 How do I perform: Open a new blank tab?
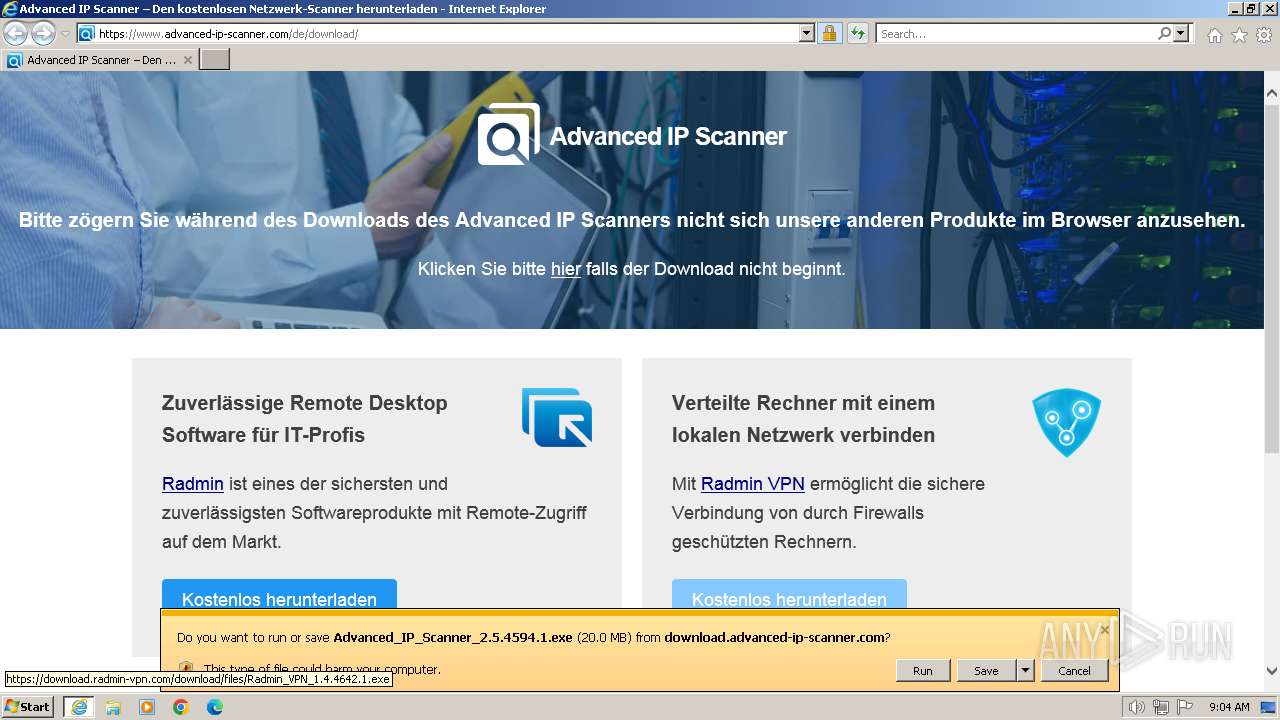215,60
